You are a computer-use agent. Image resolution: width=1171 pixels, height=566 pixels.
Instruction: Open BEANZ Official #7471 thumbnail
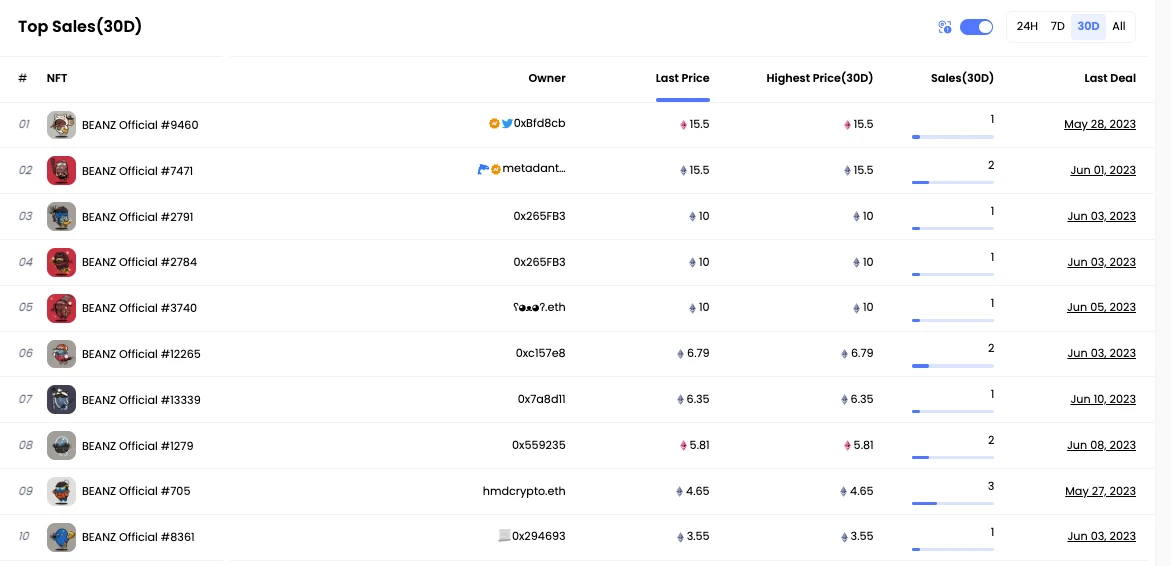(61, 171)
